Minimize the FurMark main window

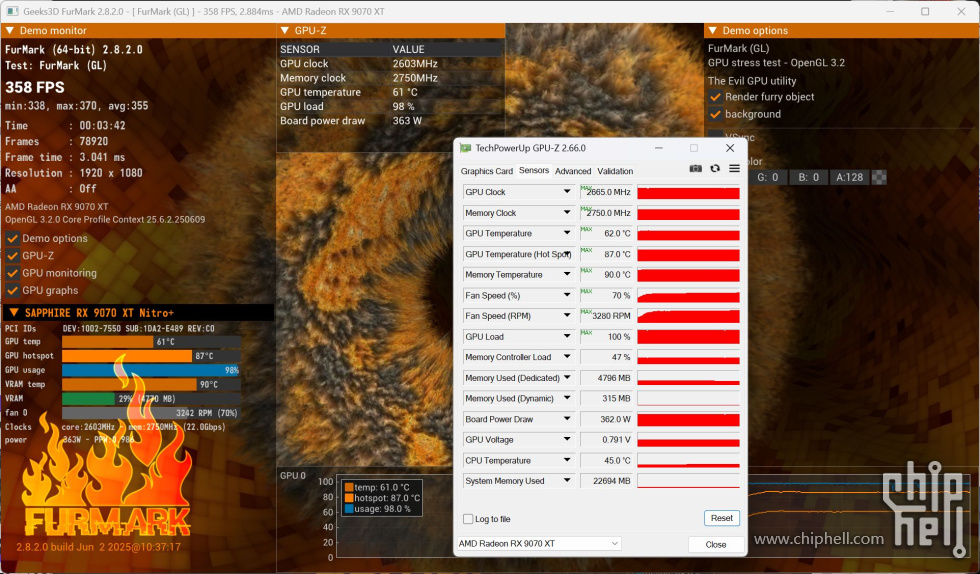(890, 11)
